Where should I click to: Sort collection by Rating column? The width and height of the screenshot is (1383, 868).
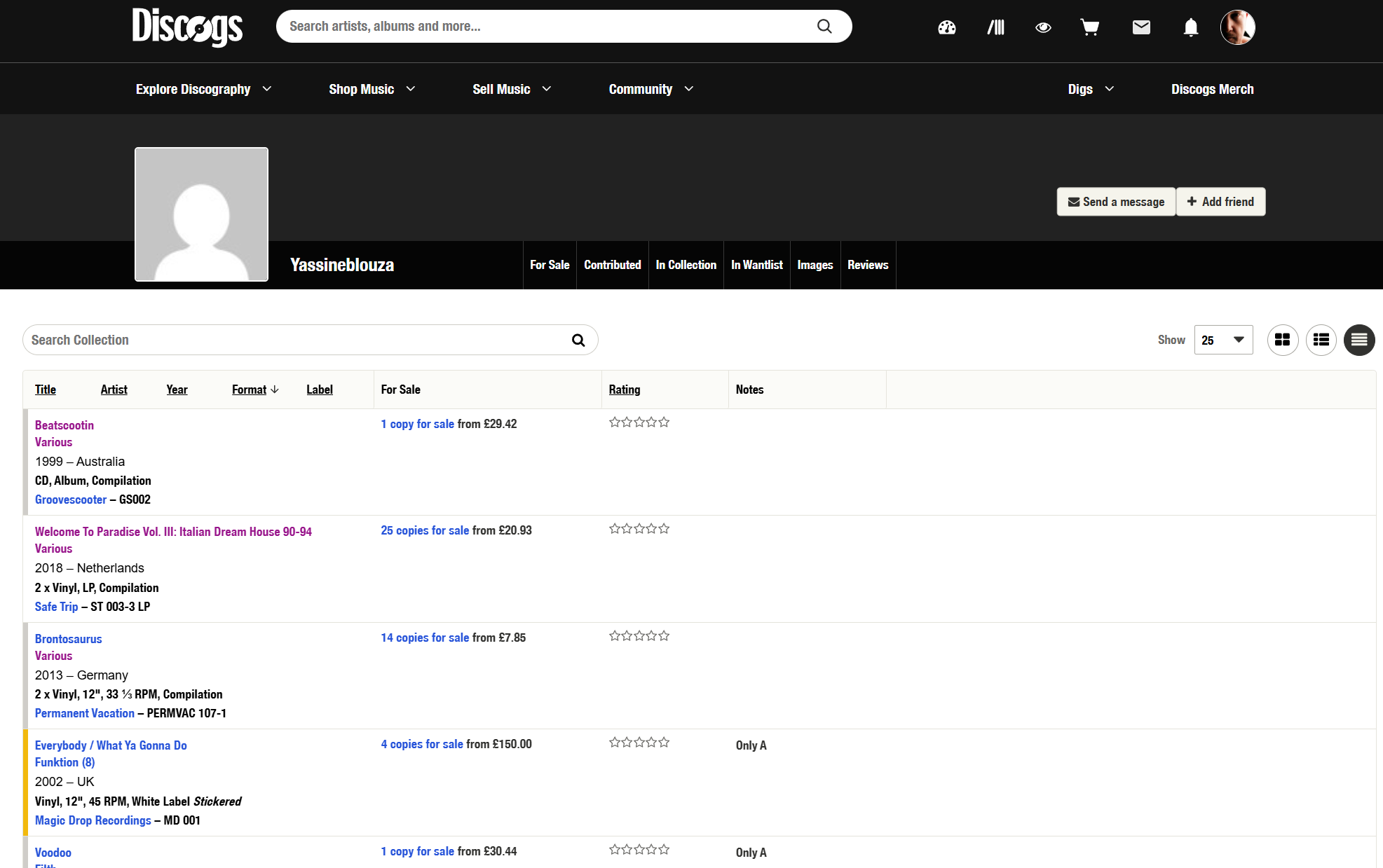(625, 390)
